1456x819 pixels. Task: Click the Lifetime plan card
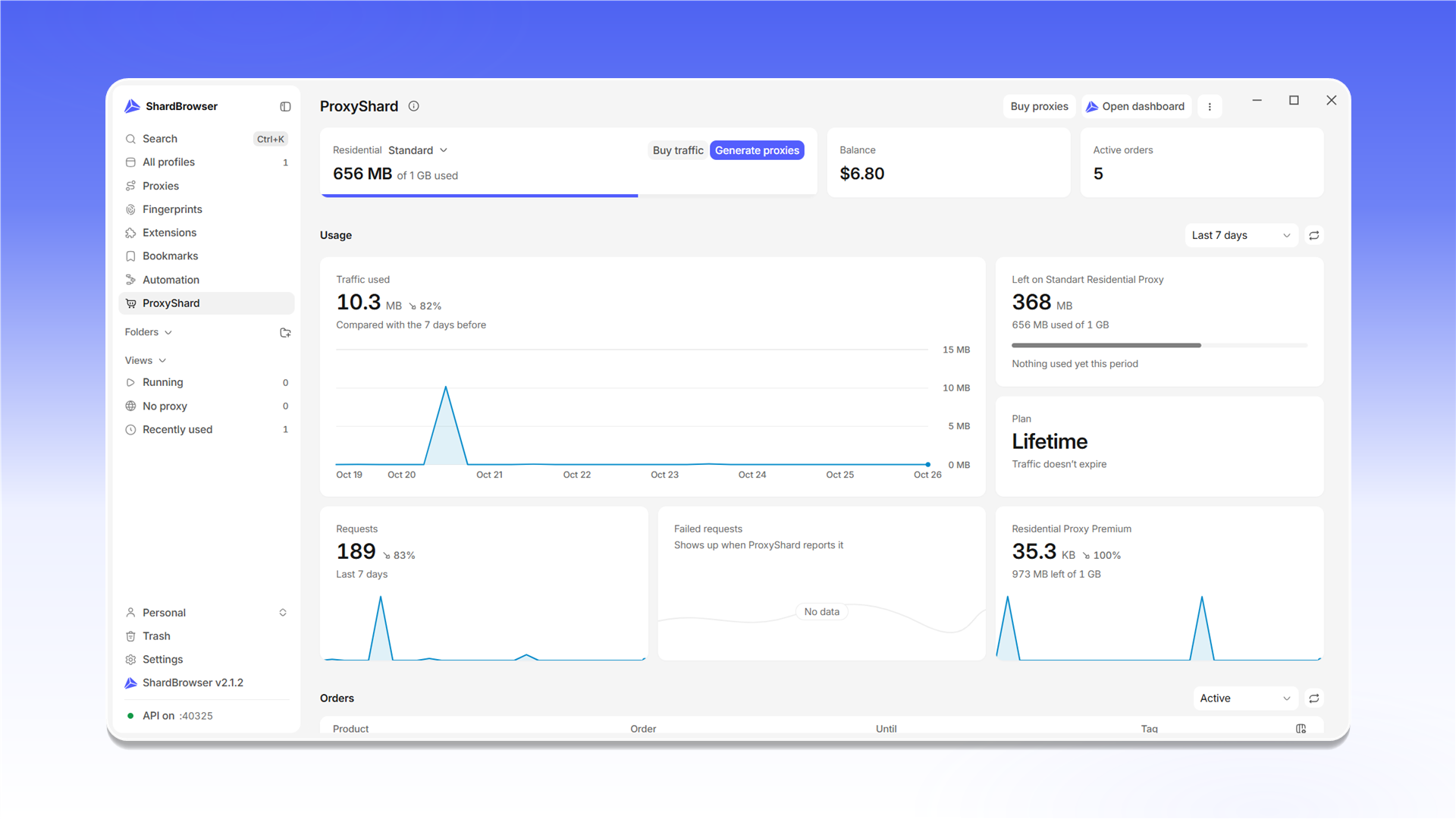1159,446
